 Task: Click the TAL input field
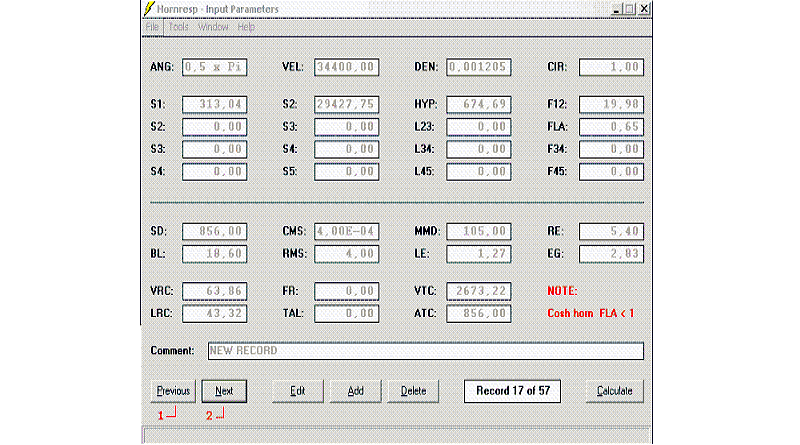346,313
